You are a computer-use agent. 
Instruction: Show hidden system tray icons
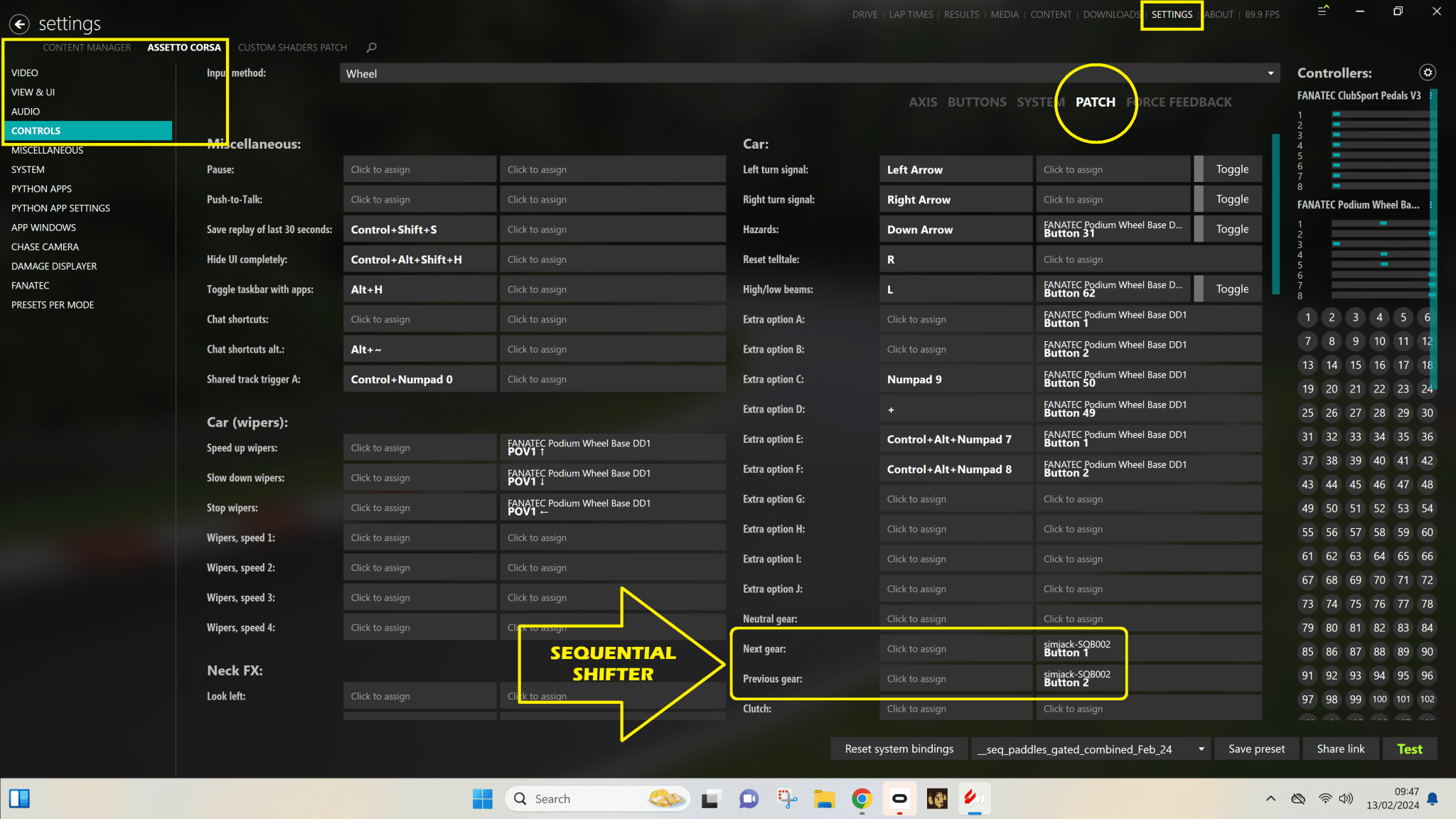pos(1270,799)
